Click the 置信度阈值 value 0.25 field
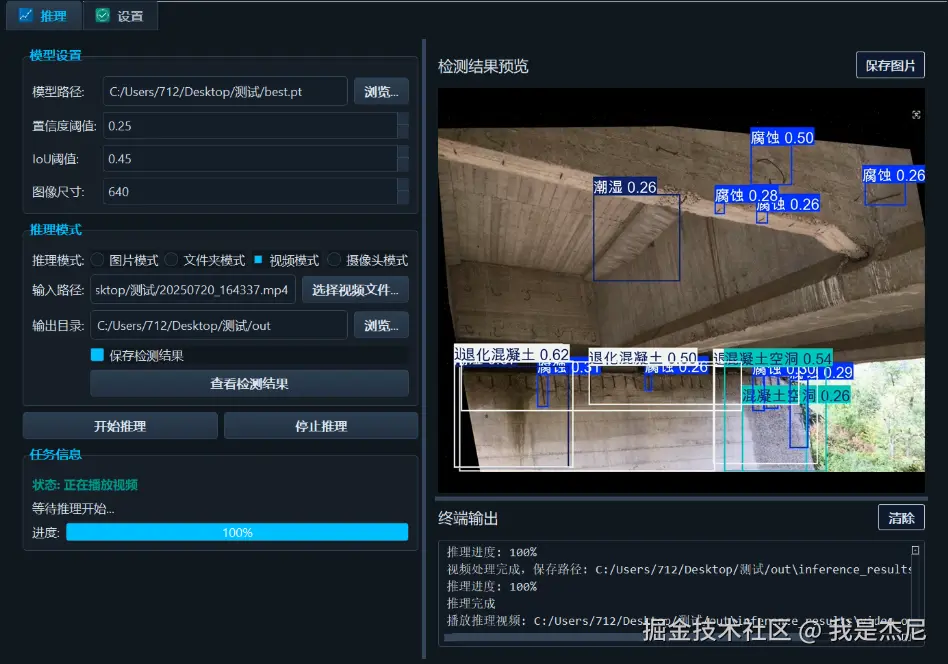This screenshot has width=948, height=664. click(x=250, y=126)
